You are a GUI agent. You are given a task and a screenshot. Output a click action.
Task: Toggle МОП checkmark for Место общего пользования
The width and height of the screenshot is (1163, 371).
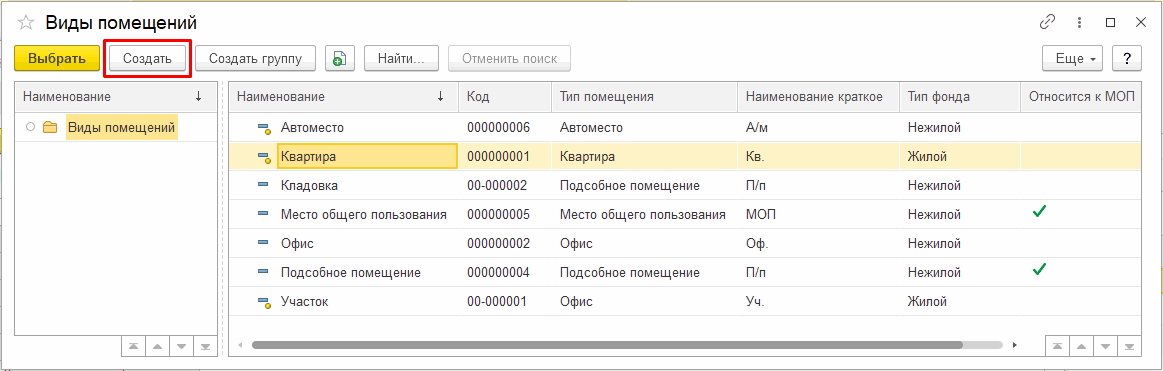[1039, 213]
